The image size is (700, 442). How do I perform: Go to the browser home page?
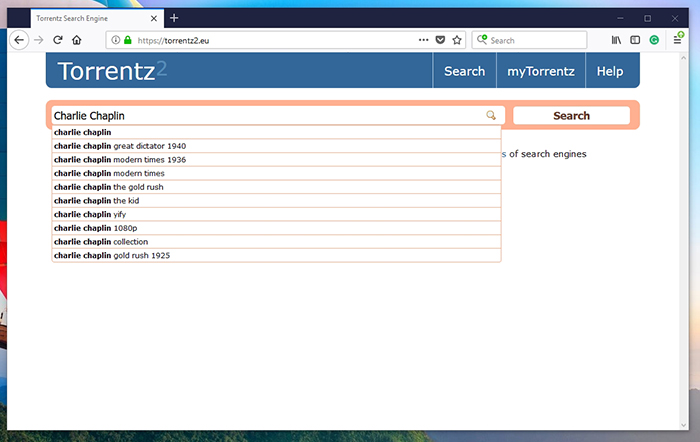[77, 40]
